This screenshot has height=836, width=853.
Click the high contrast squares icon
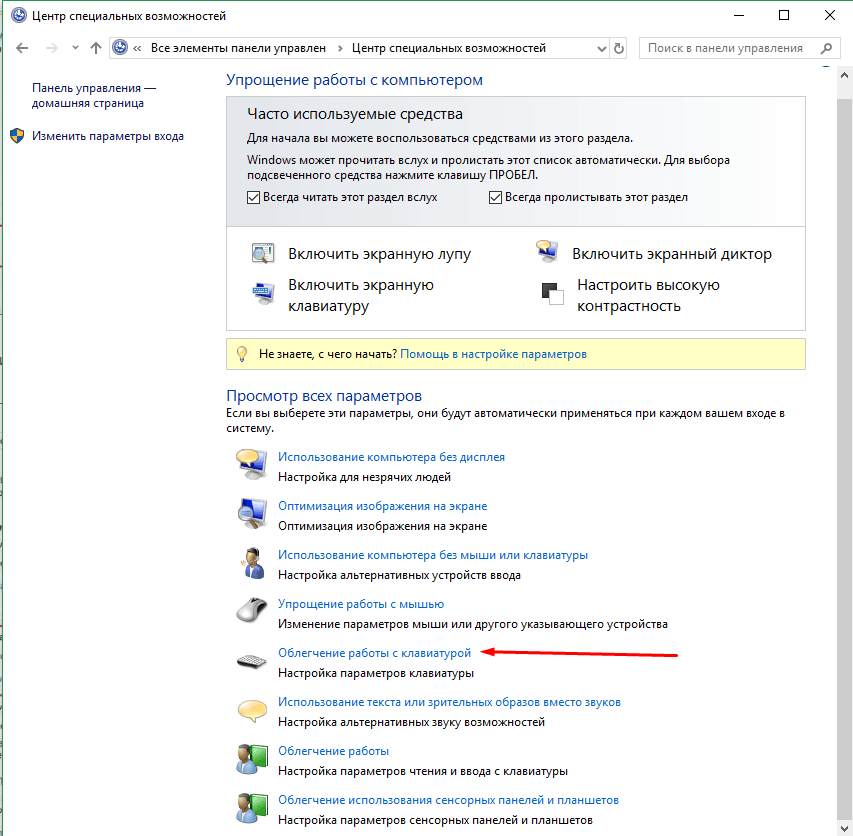[553, 294]
